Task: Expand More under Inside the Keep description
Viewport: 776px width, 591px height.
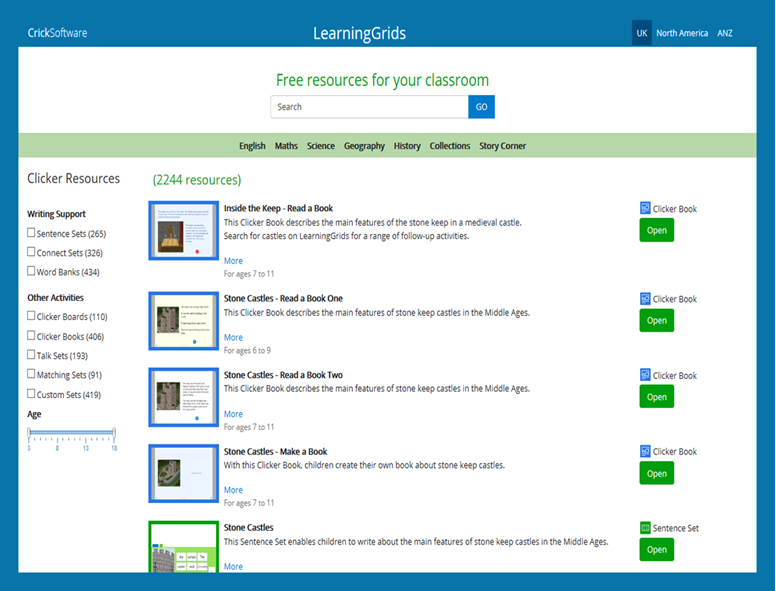Action: [x=233, y=261]
